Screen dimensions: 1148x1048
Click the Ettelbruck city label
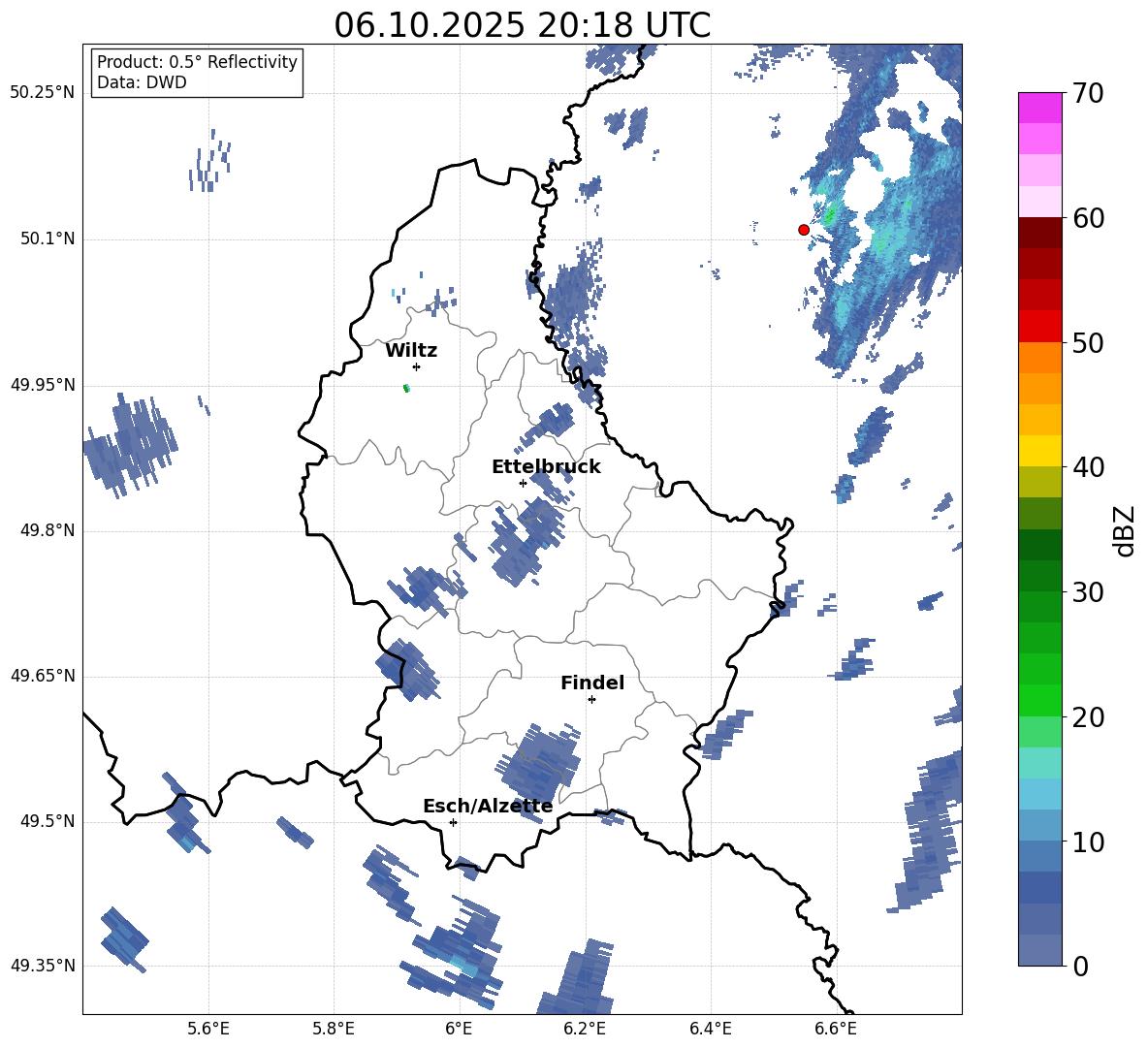coord(546,467)
